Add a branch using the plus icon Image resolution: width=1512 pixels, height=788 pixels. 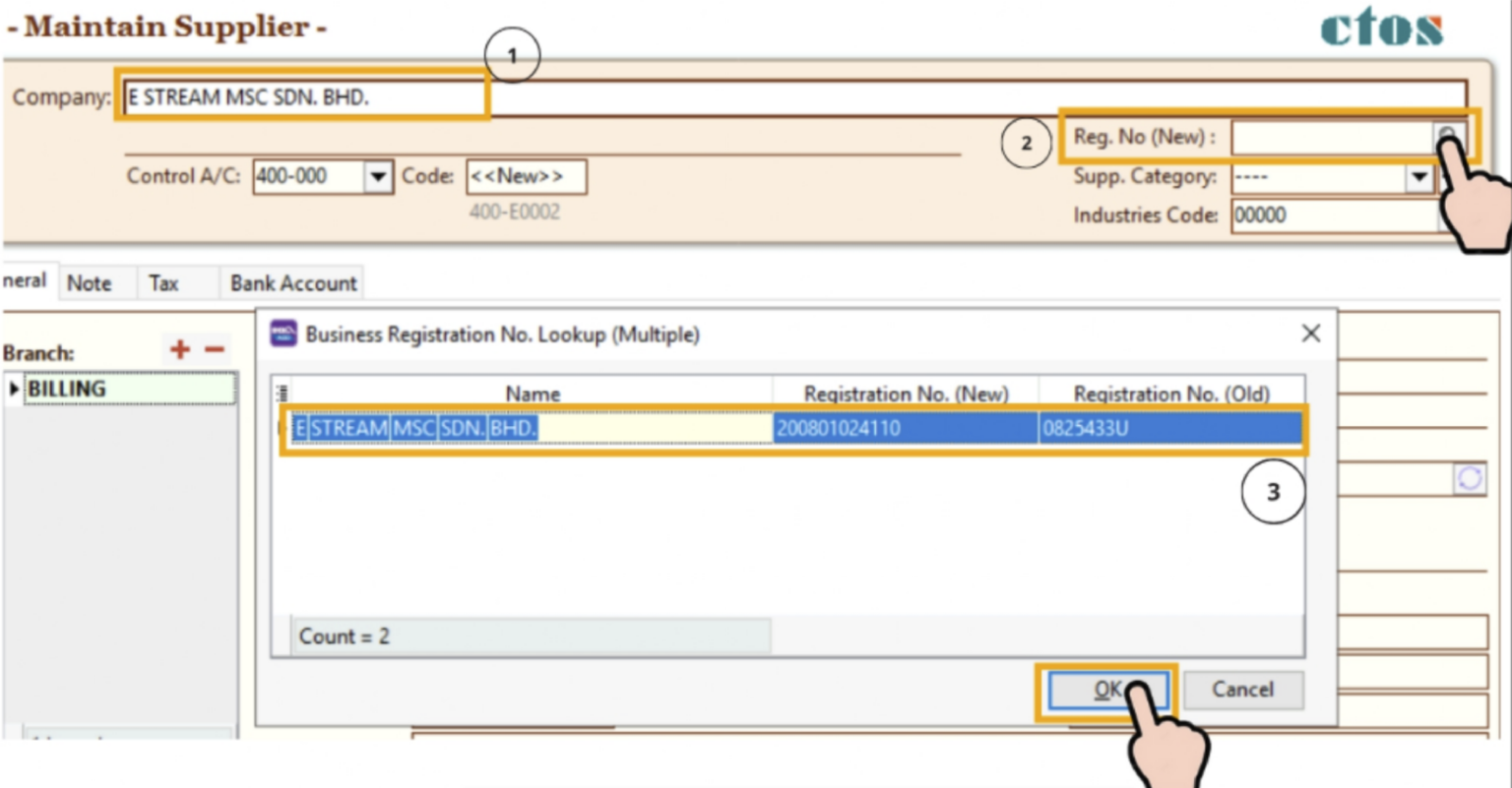[179, 349]
